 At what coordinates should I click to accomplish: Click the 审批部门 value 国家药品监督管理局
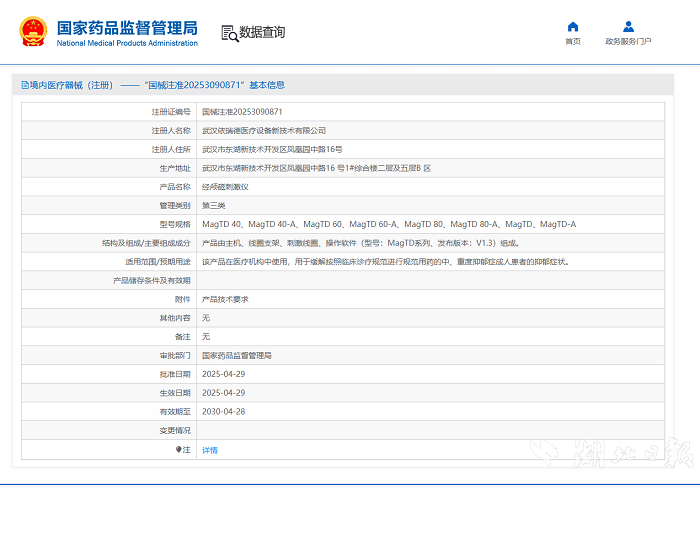(237, 355)
